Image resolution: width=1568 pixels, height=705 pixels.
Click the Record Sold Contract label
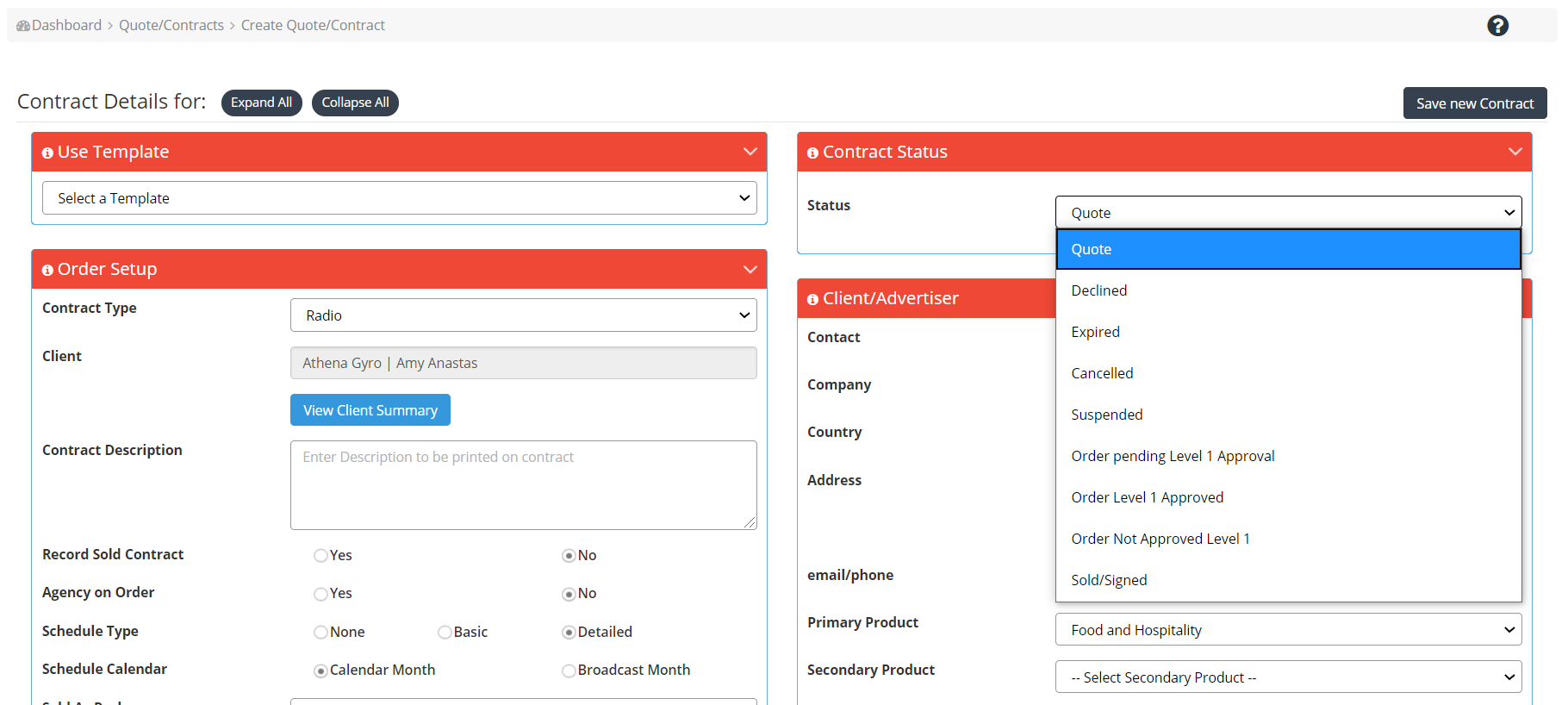point(113,554)
